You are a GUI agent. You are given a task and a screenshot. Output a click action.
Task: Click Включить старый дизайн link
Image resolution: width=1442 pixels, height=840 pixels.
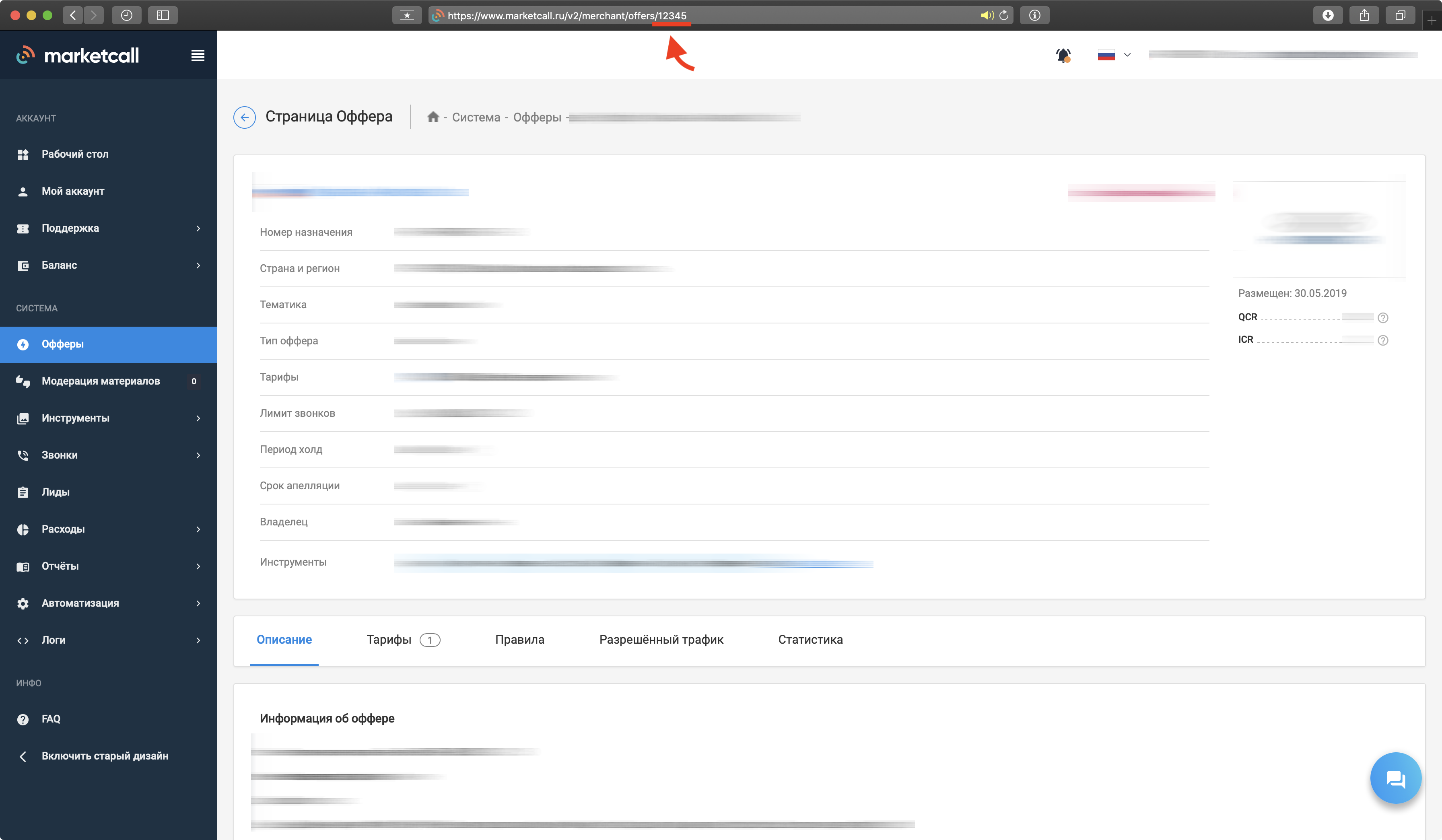point(105,756)
